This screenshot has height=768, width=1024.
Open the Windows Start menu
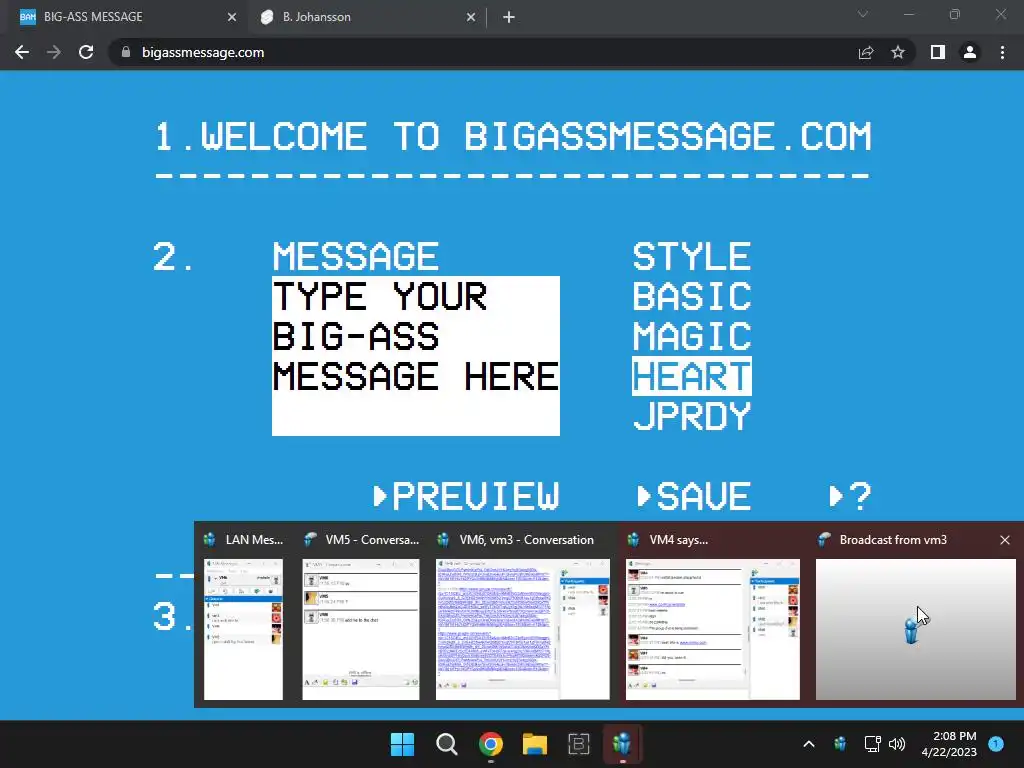pos(402,744)
